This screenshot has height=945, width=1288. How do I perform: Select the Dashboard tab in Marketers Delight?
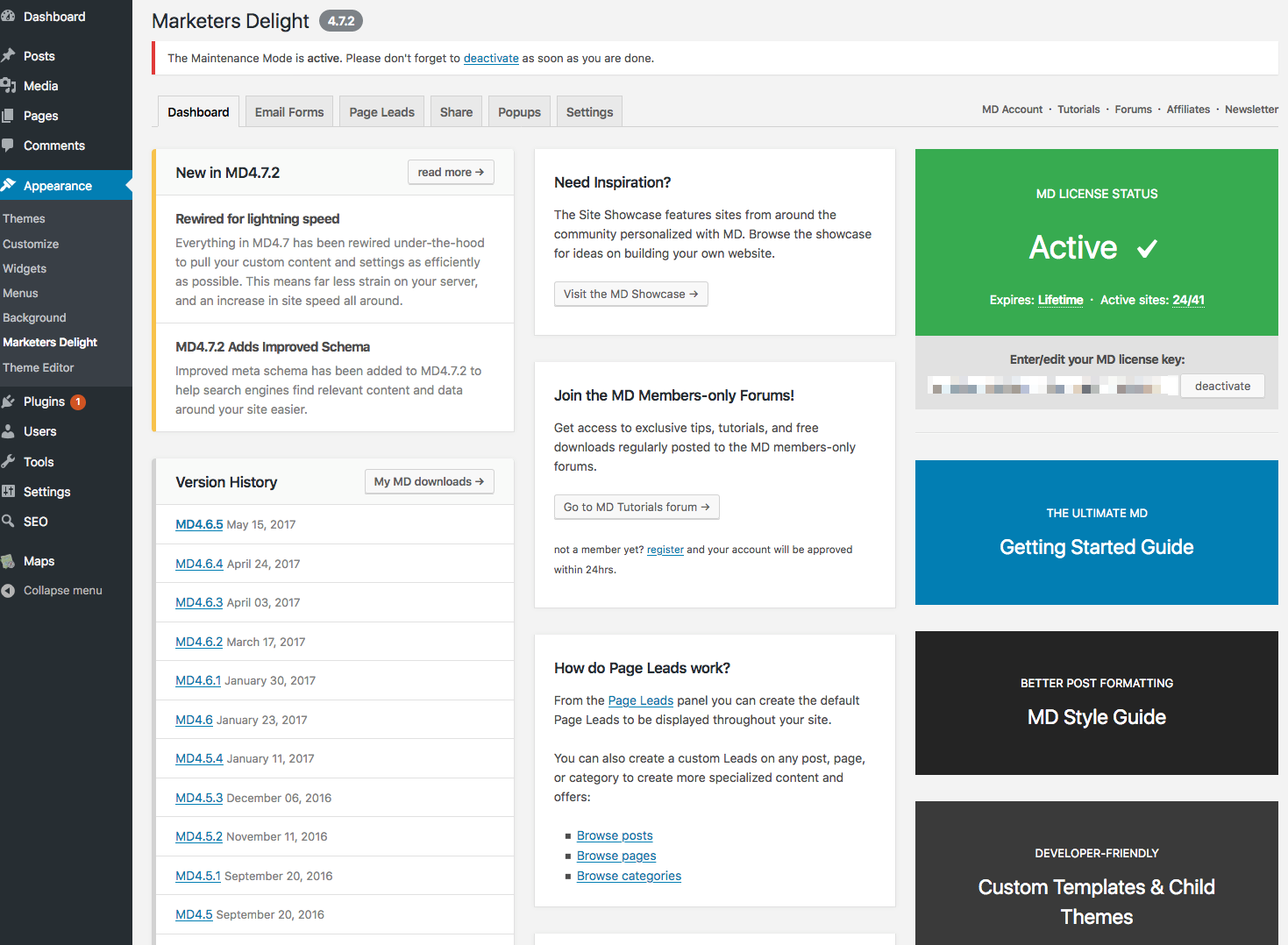pyautogui.click(x=198, y=112)
